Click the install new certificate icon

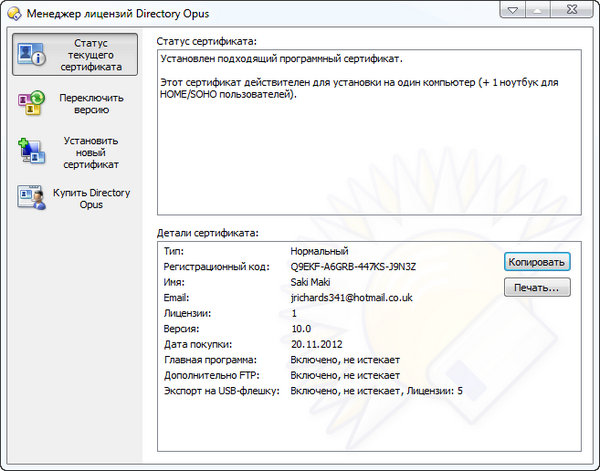coord(32,152)
